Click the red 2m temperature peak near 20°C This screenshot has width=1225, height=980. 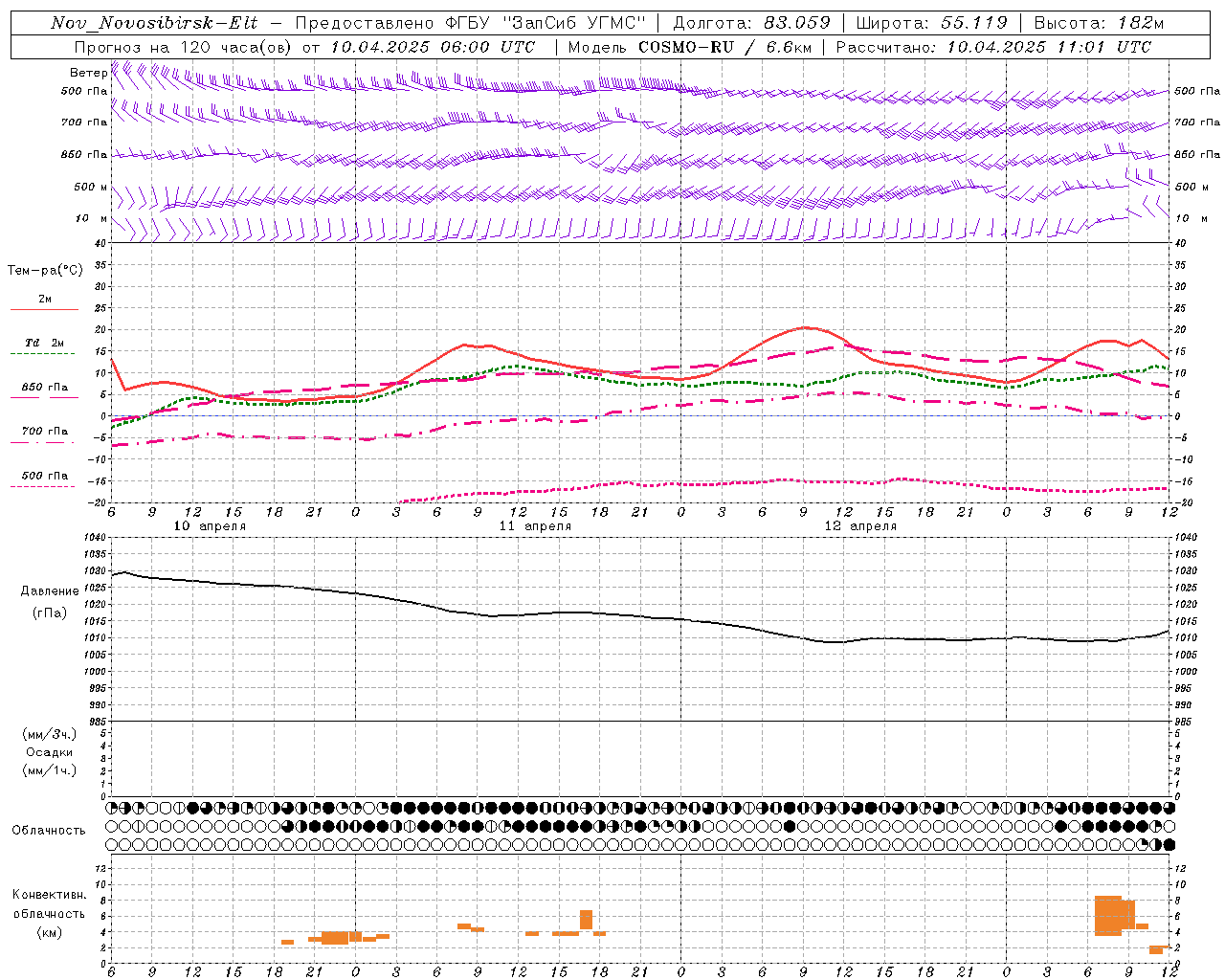804,328
